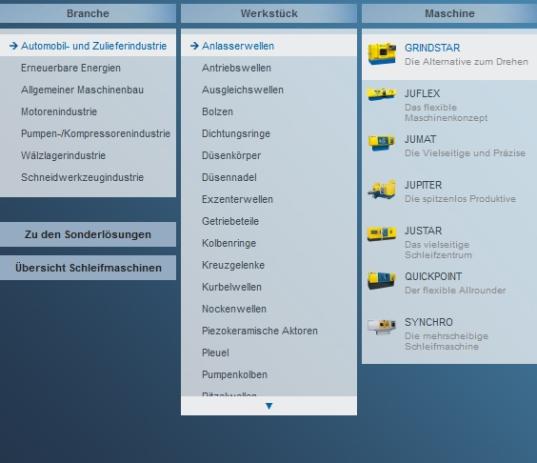Image resolution: width=537 pixels, height=463 pixels.
Task: Click 'Die Vielseitige und Präzise' description
Action: point(465,153)
